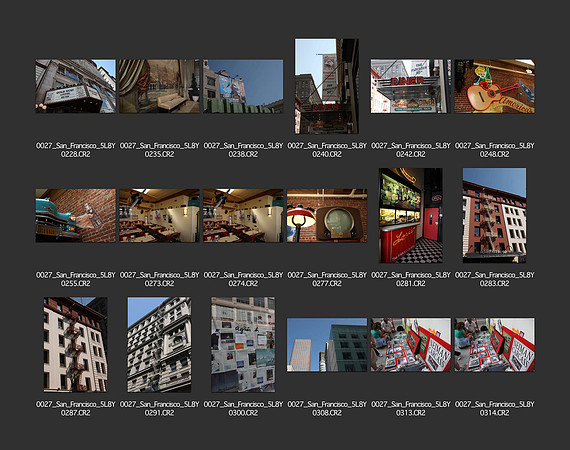Click the green skyscraper thumbnail 0308.CR2
The height and width of the screenshot is (450, 570).
327,345
